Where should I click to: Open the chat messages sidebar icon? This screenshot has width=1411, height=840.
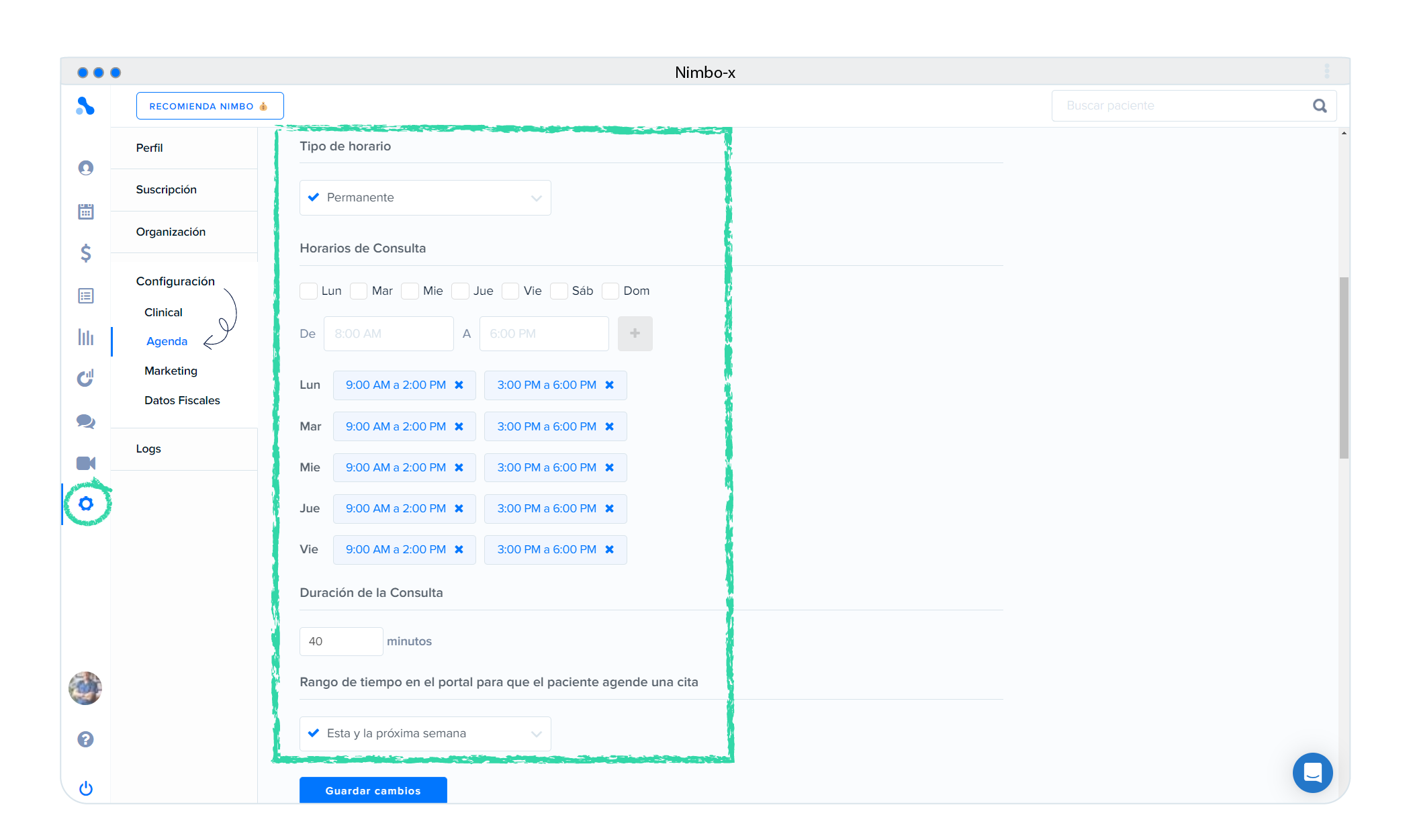(x=85, y=421)
